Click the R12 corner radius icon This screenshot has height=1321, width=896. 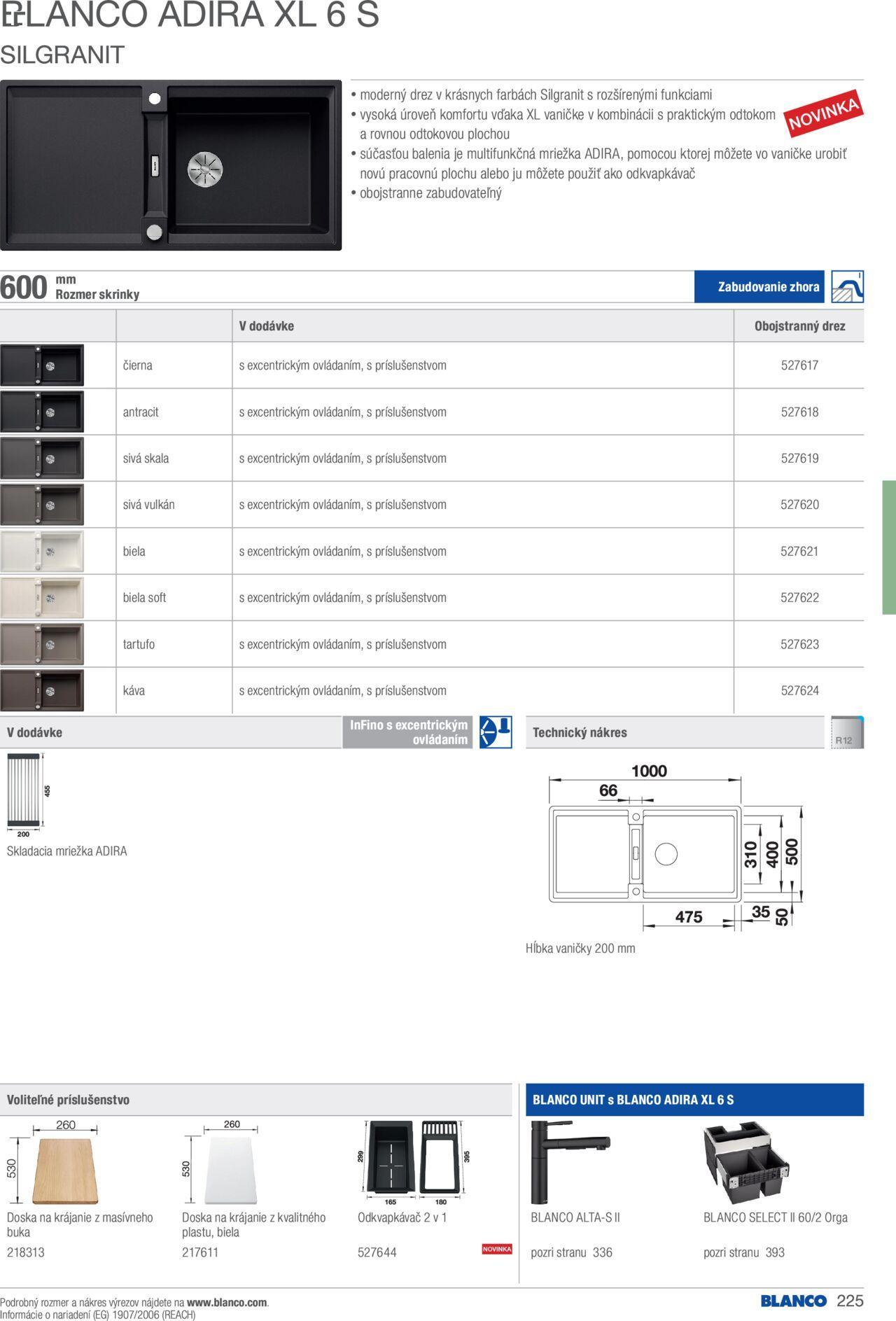(x=847, y=733)
